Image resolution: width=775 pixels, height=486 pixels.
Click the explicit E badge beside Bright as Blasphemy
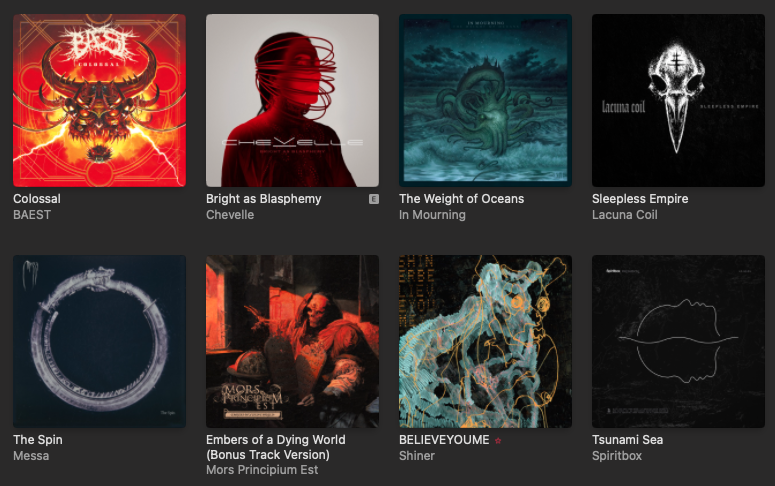pyautogui.click(x=374, y=199)
